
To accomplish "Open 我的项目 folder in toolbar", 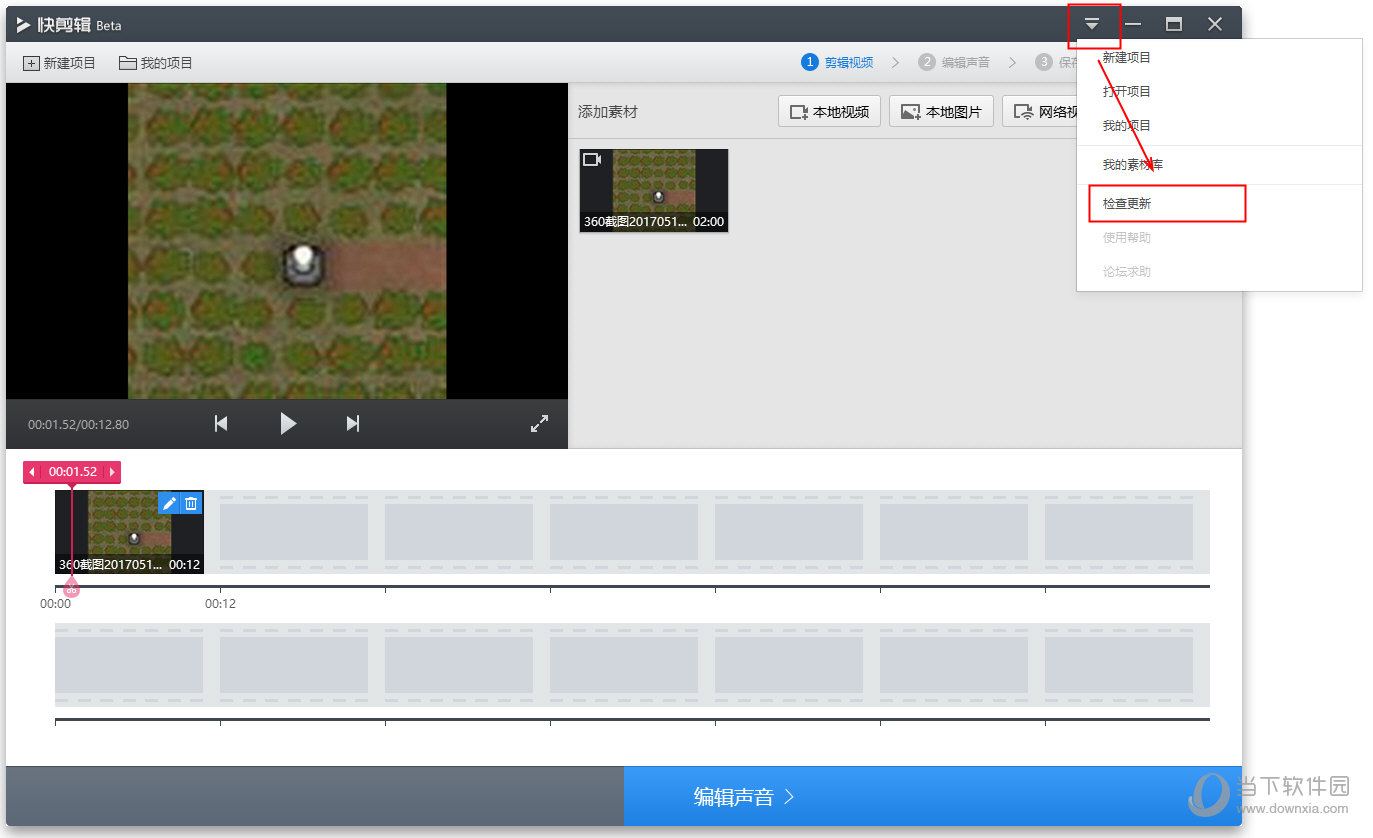I will point(156,63).
